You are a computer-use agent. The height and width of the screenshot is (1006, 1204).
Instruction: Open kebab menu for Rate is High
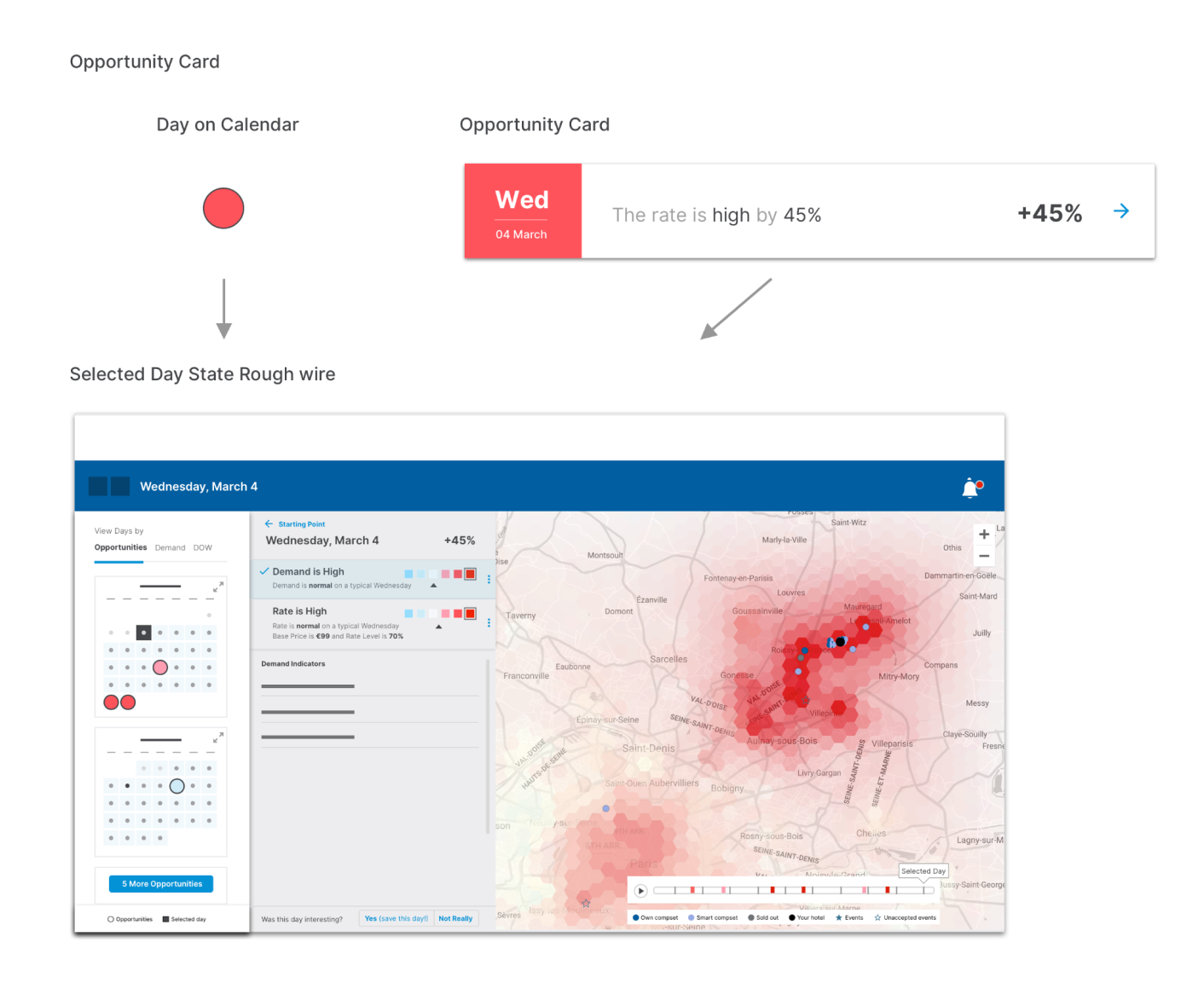click(x=489, y=622)
